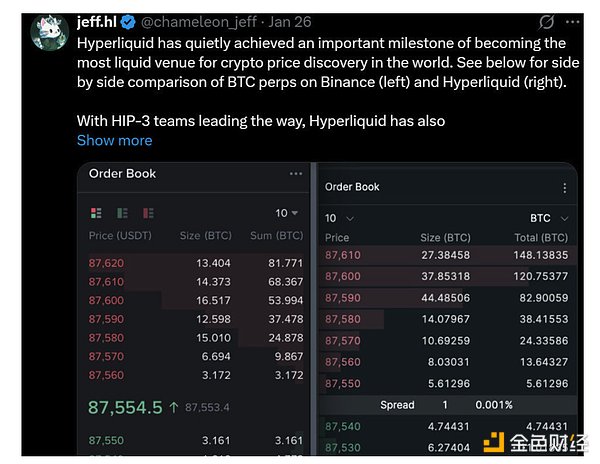The height and width of the screenshot is (464, 600).
Task: Open Binance Order Book three-dot options
Action: click(x=296, y=173)
